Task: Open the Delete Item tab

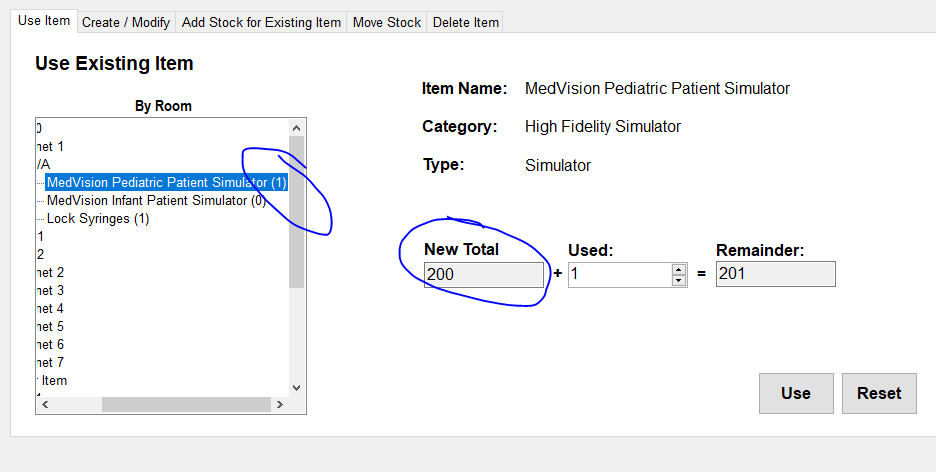Action: [x=466, y=23]
